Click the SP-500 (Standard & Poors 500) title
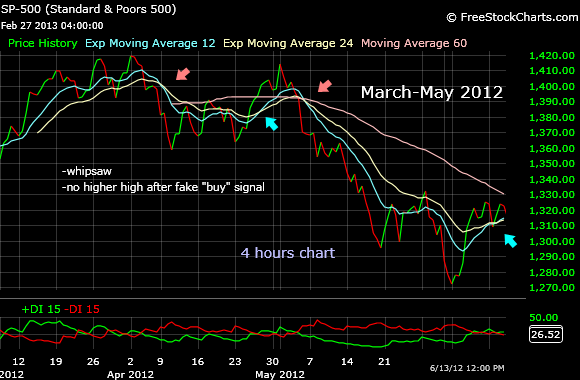 pyautogui.click(x=88, y=9)
